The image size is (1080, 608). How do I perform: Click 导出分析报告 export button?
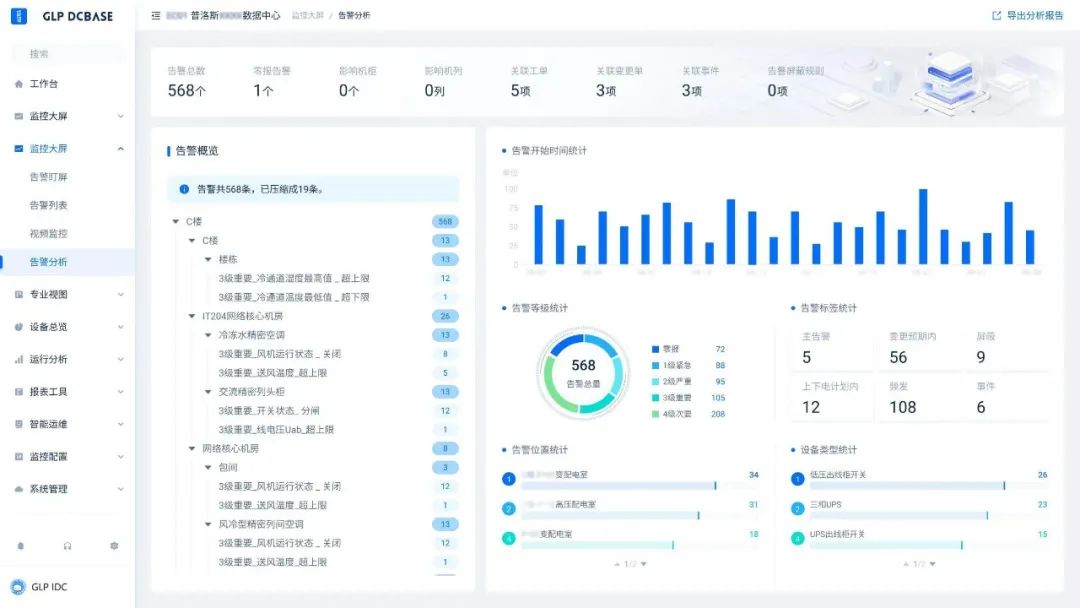pos(1028,16)
